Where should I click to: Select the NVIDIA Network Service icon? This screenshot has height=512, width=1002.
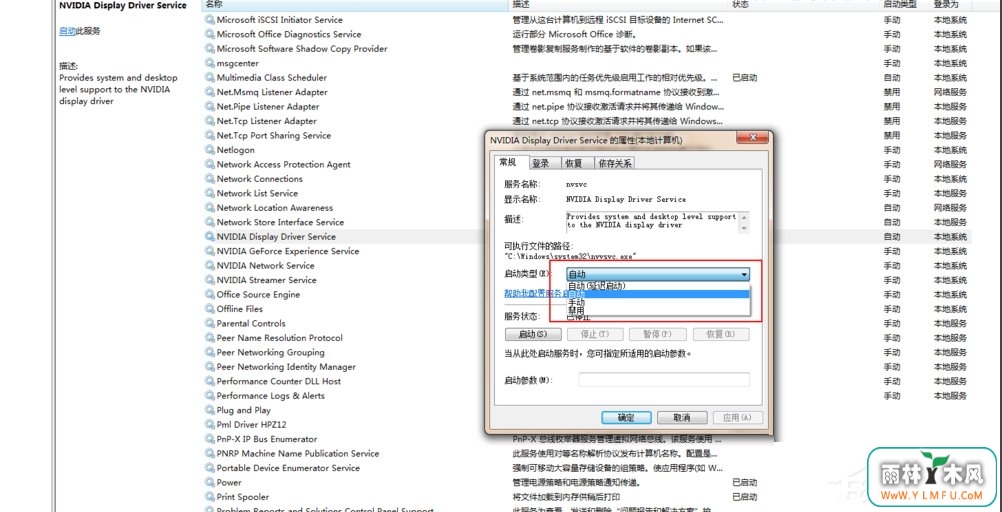coord(210,265)
